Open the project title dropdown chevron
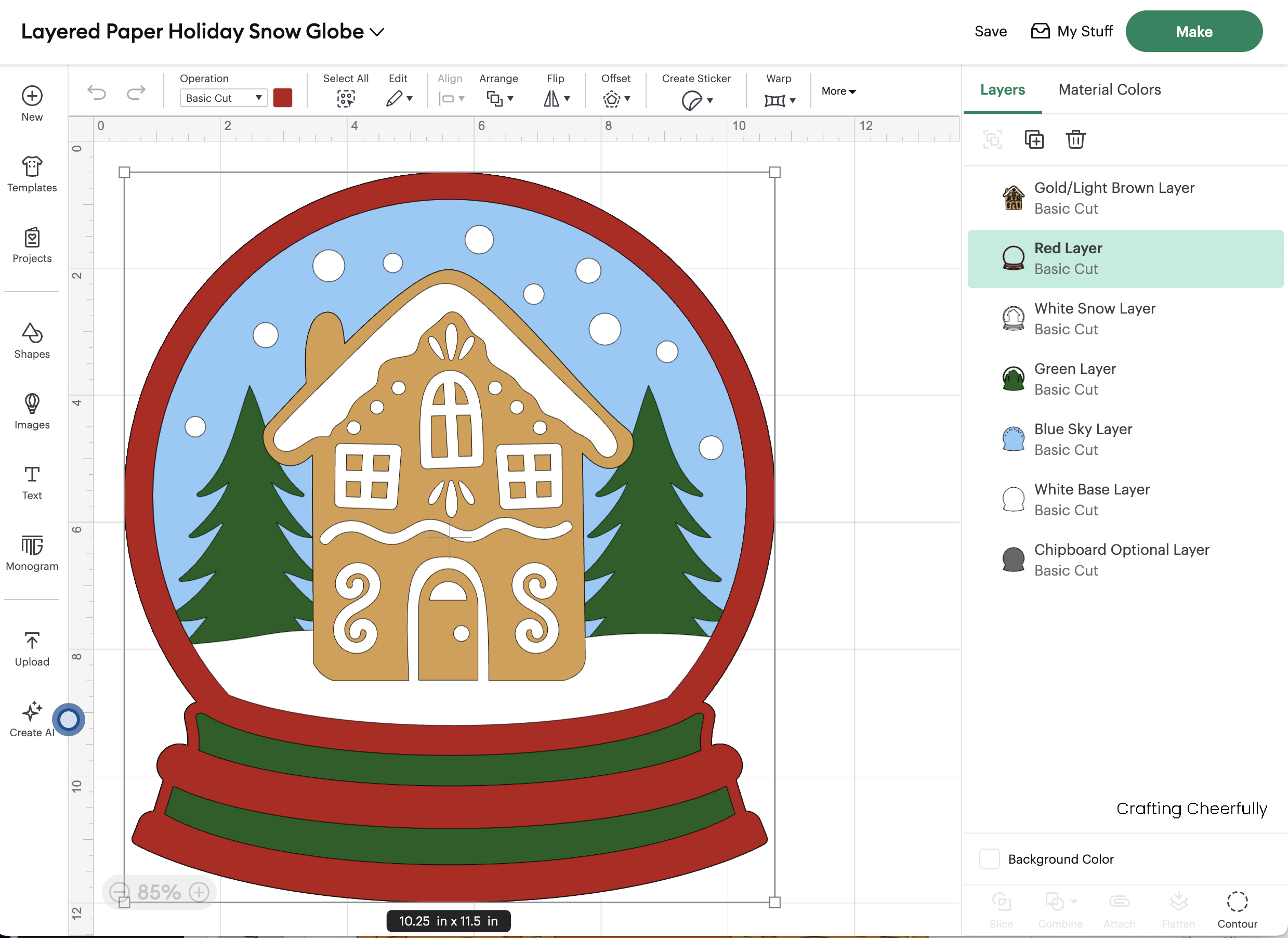 (376, 32)
